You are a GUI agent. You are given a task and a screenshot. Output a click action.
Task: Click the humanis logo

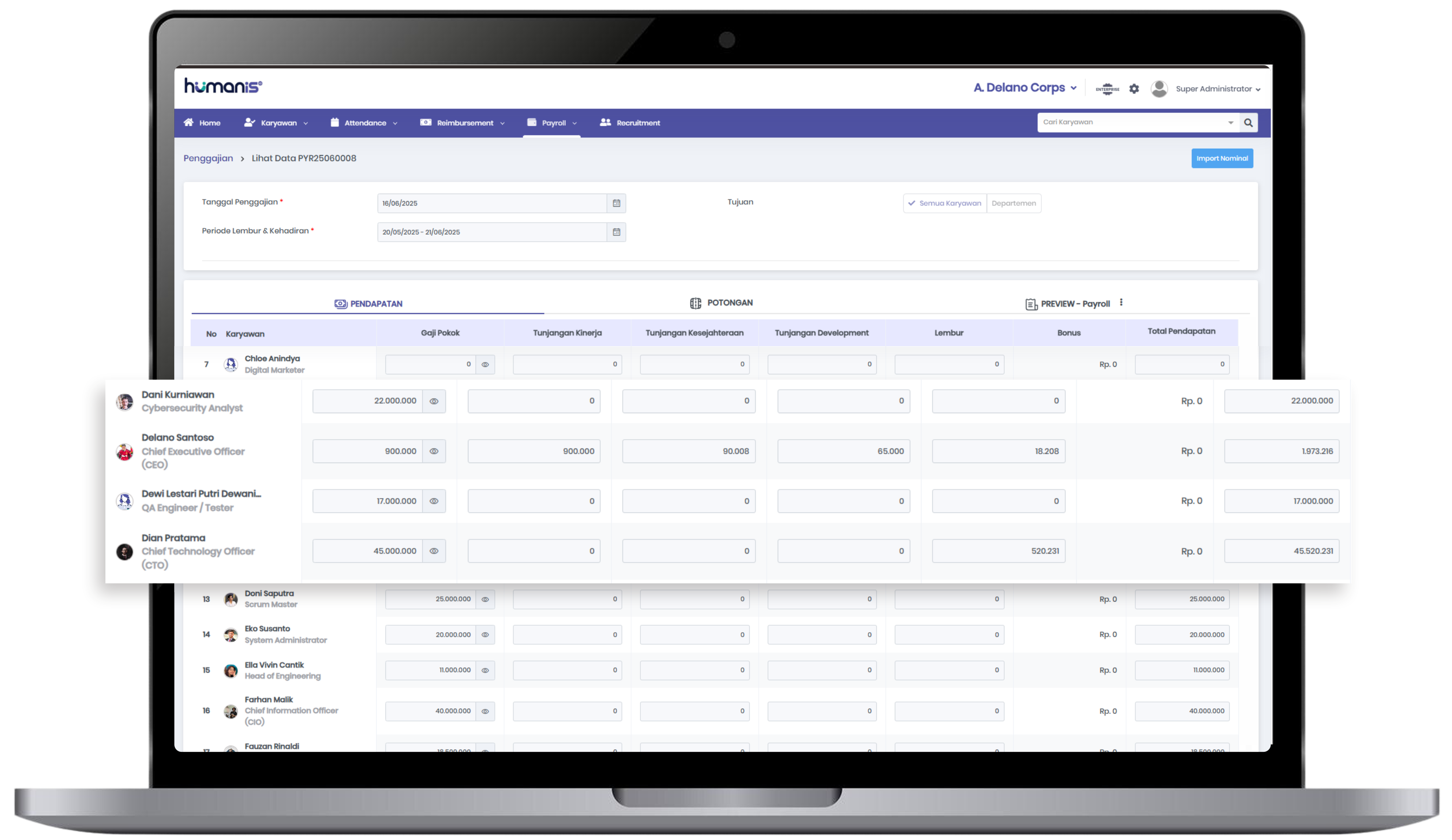223,86
